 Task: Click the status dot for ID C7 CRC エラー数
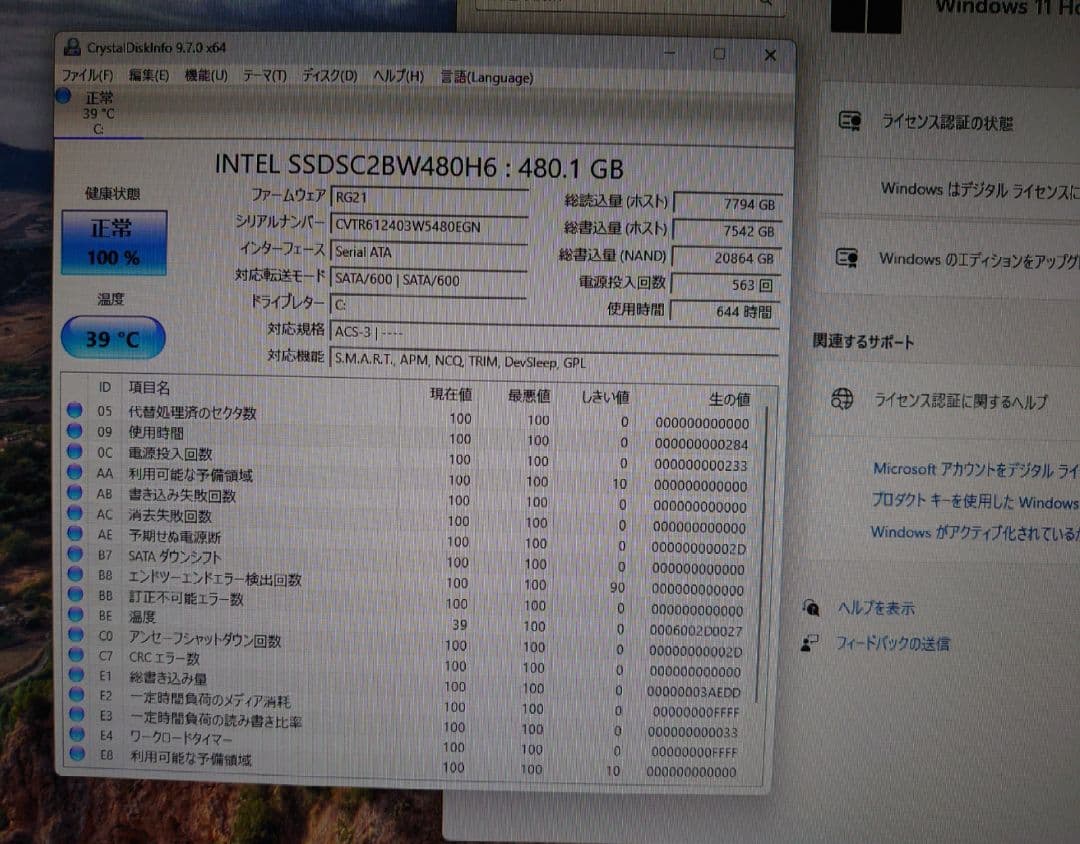tap(76, 655)
